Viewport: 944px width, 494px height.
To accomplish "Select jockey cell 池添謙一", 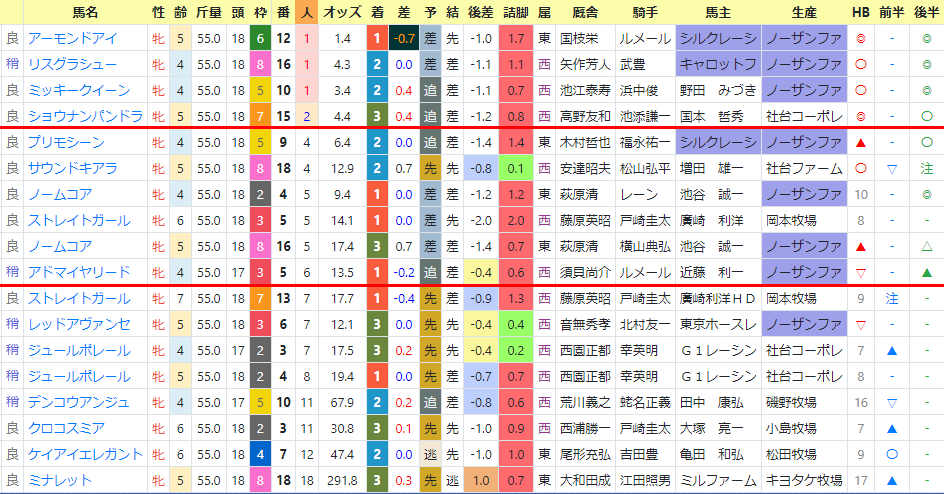I will point(645,116).
